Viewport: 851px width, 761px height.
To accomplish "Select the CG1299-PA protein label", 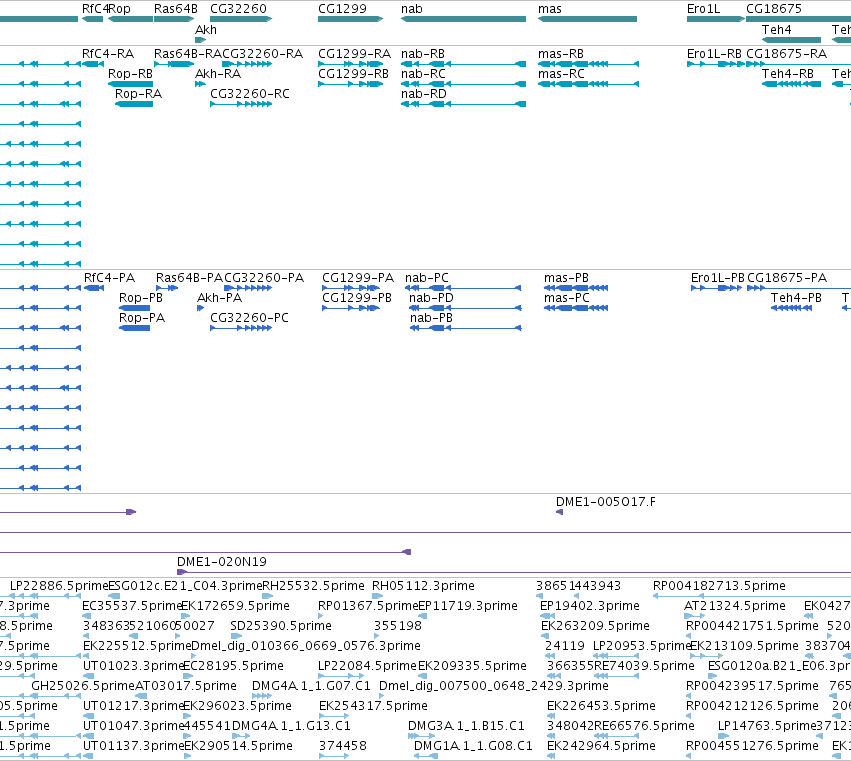I will 358,278.
